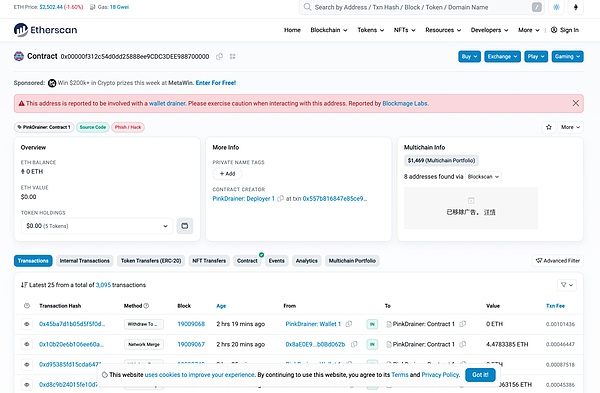Click the Etherscan logo
This screenshot has height=393, width=600.
pyautogui.click(x=46, y=30)
